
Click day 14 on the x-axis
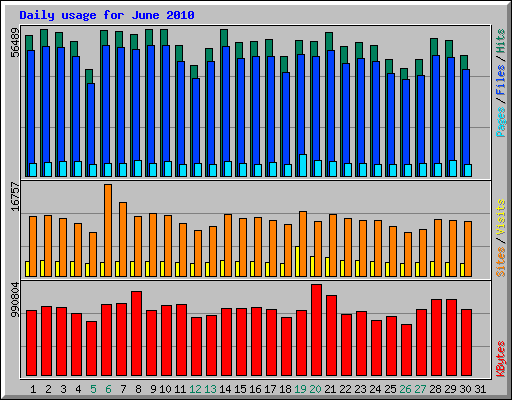click(225, 389)
